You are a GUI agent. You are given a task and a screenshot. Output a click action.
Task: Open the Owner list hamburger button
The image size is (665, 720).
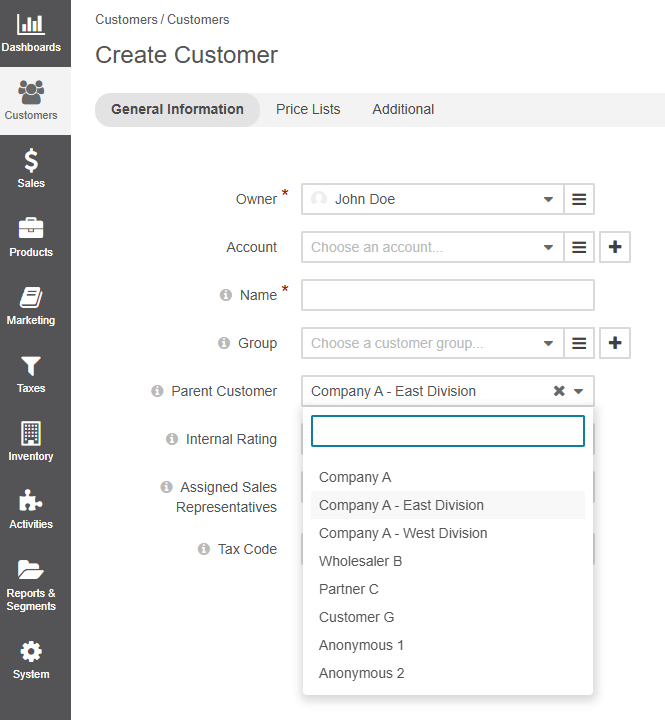coord(579,199)
